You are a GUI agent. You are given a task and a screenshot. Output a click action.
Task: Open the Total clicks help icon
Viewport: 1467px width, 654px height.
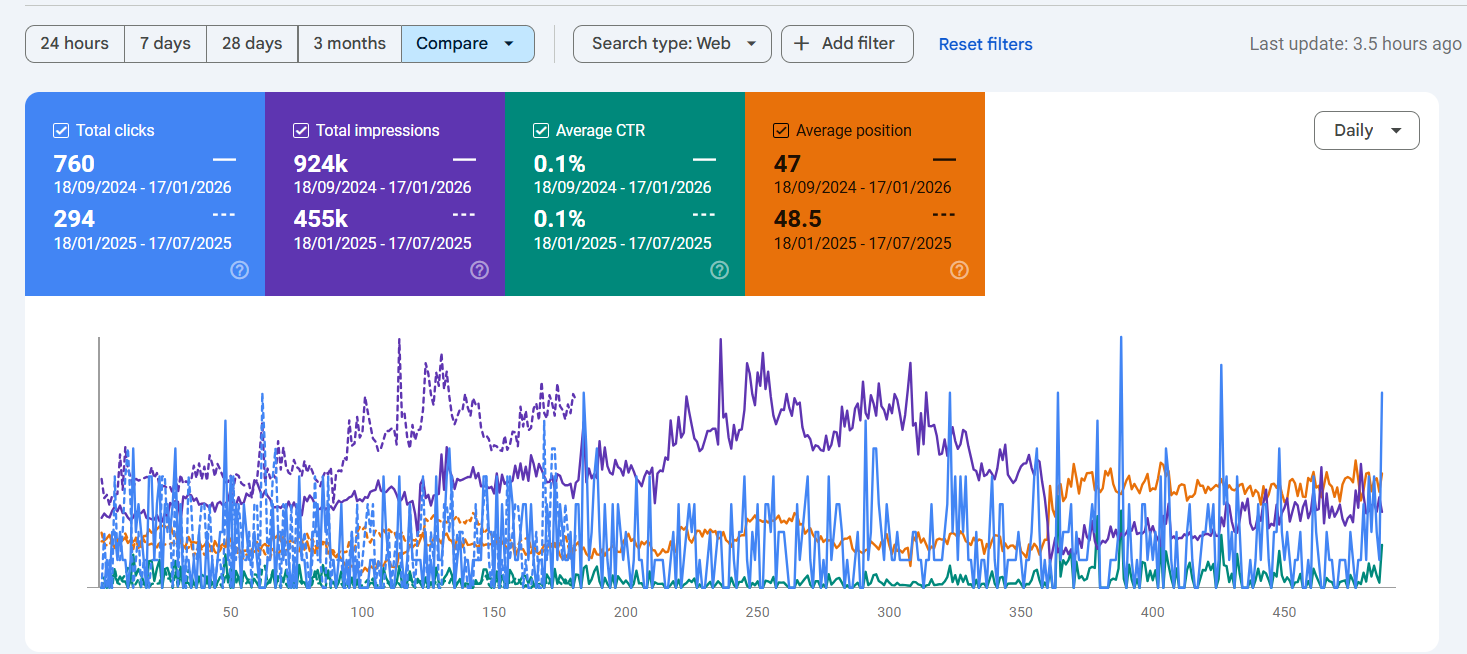[240, 270]
